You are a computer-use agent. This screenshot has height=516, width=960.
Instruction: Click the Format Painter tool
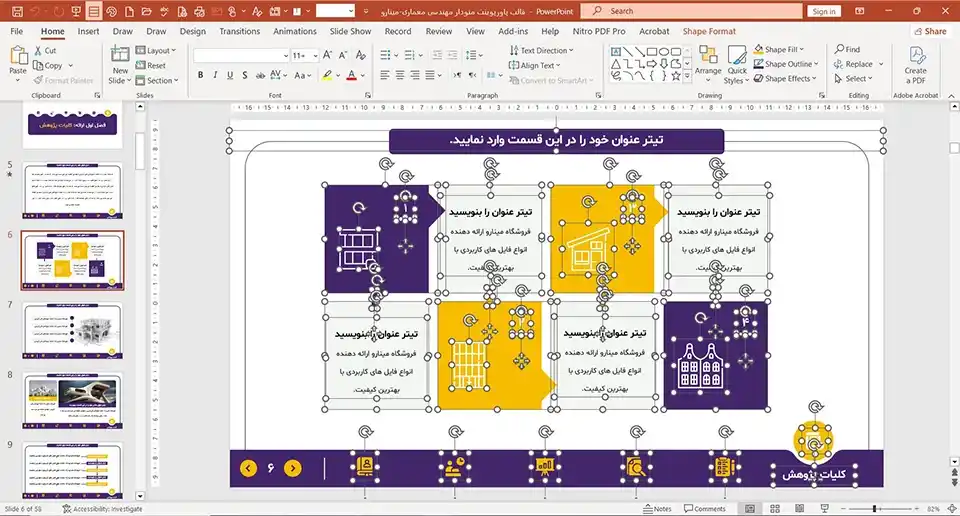(x=68, y=80)
